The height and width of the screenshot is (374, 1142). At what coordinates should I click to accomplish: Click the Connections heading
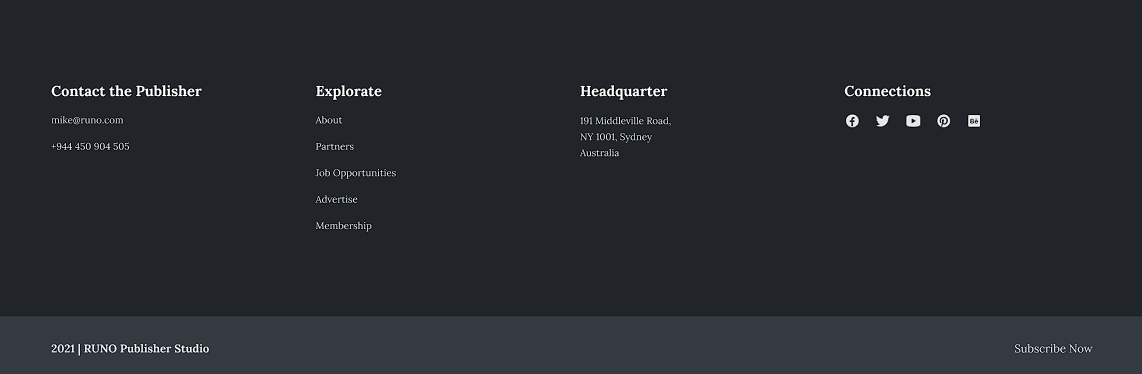(x=887, y=91)
